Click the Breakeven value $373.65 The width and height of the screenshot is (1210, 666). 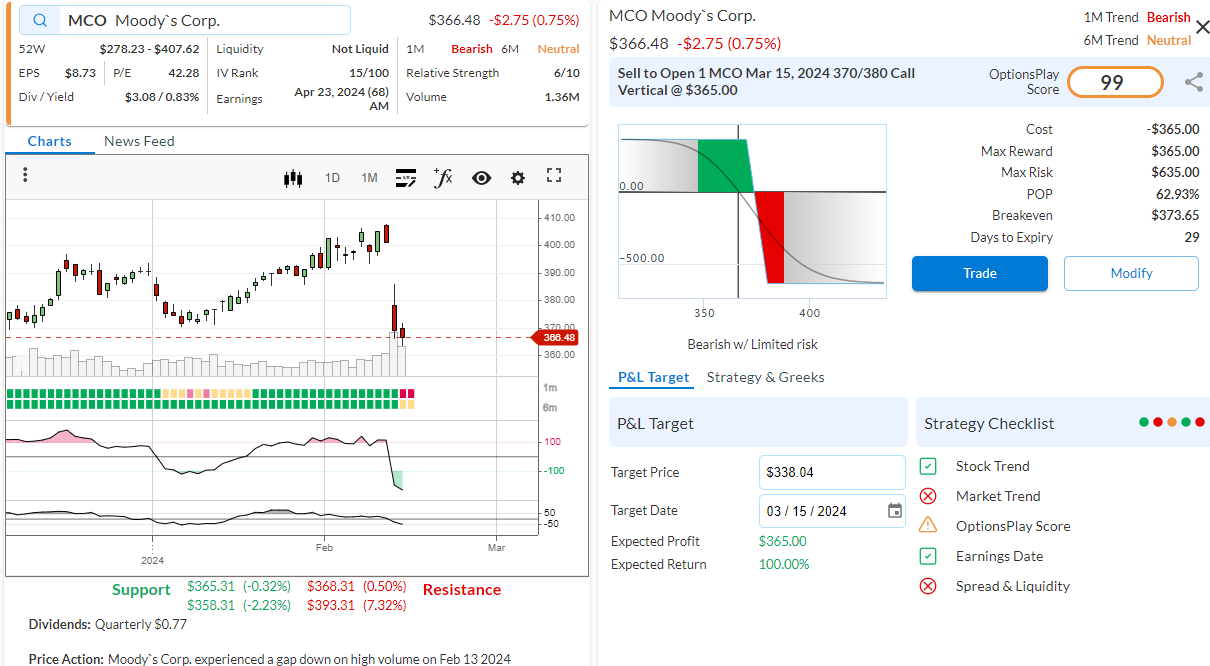[x=1175, y=215]
